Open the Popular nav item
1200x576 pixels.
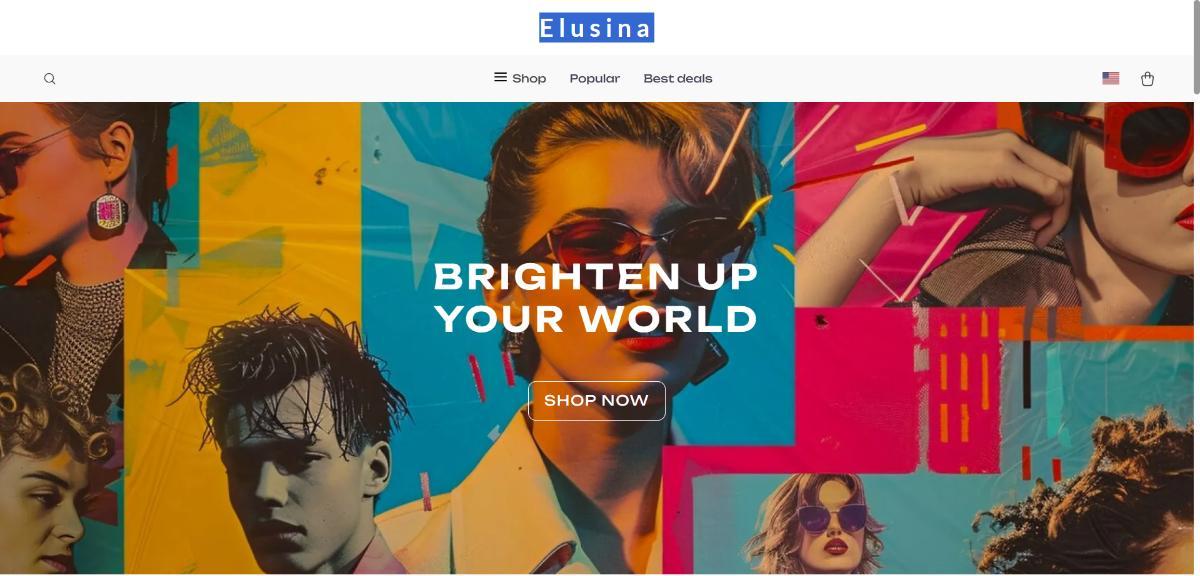595,79
